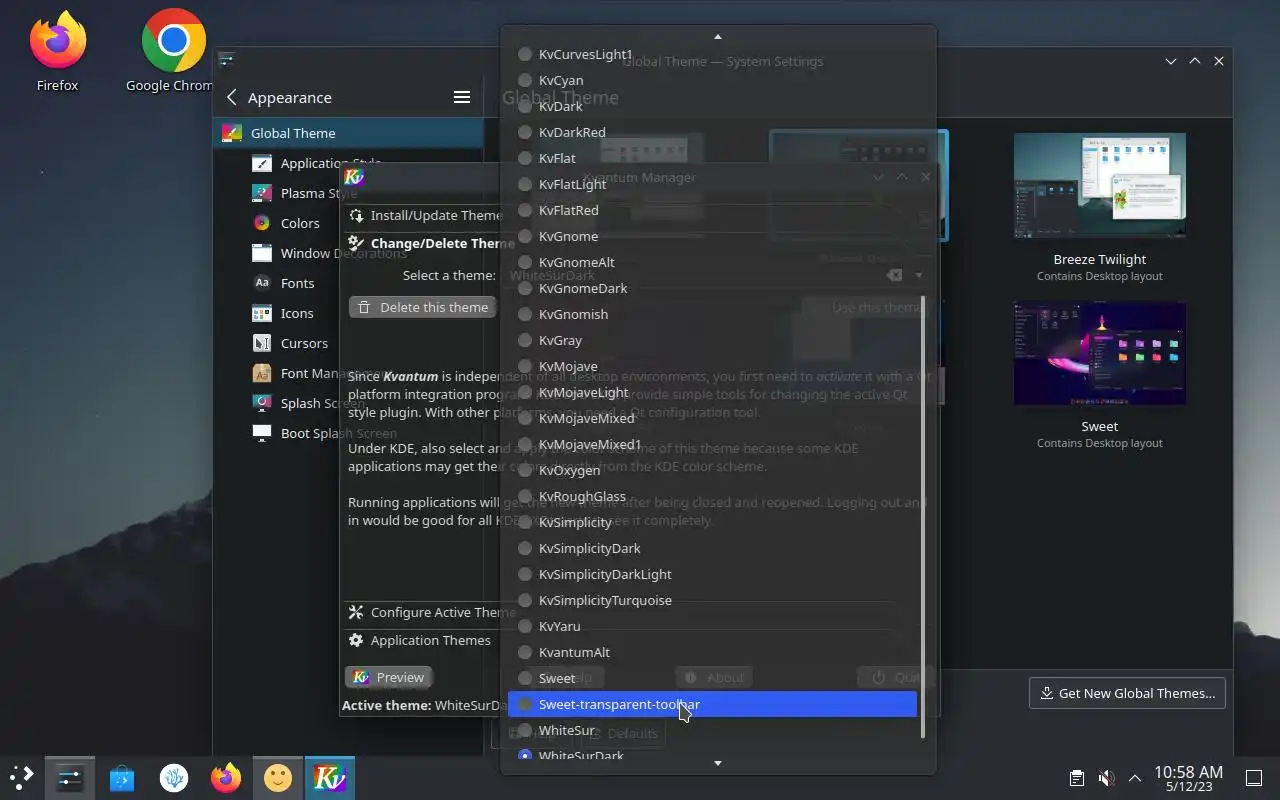Open Window Decorations sidebar icon
The width and height of the screenshot is (1280, 800).
tap(262, 253)
